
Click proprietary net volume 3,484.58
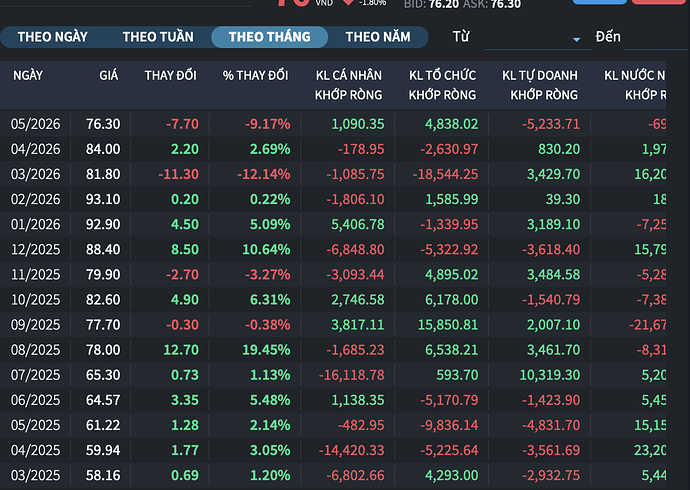click(553, 274)
